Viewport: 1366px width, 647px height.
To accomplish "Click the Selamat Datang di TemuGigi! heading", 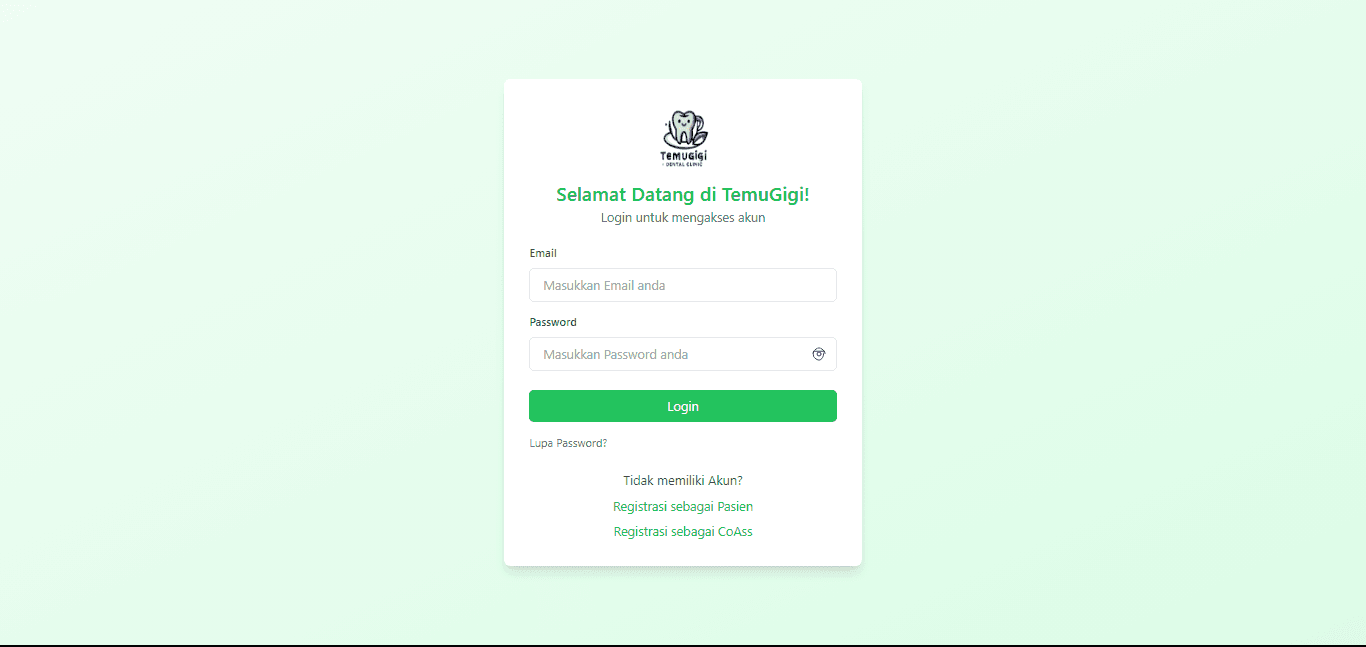I will (x=683, y=195).
